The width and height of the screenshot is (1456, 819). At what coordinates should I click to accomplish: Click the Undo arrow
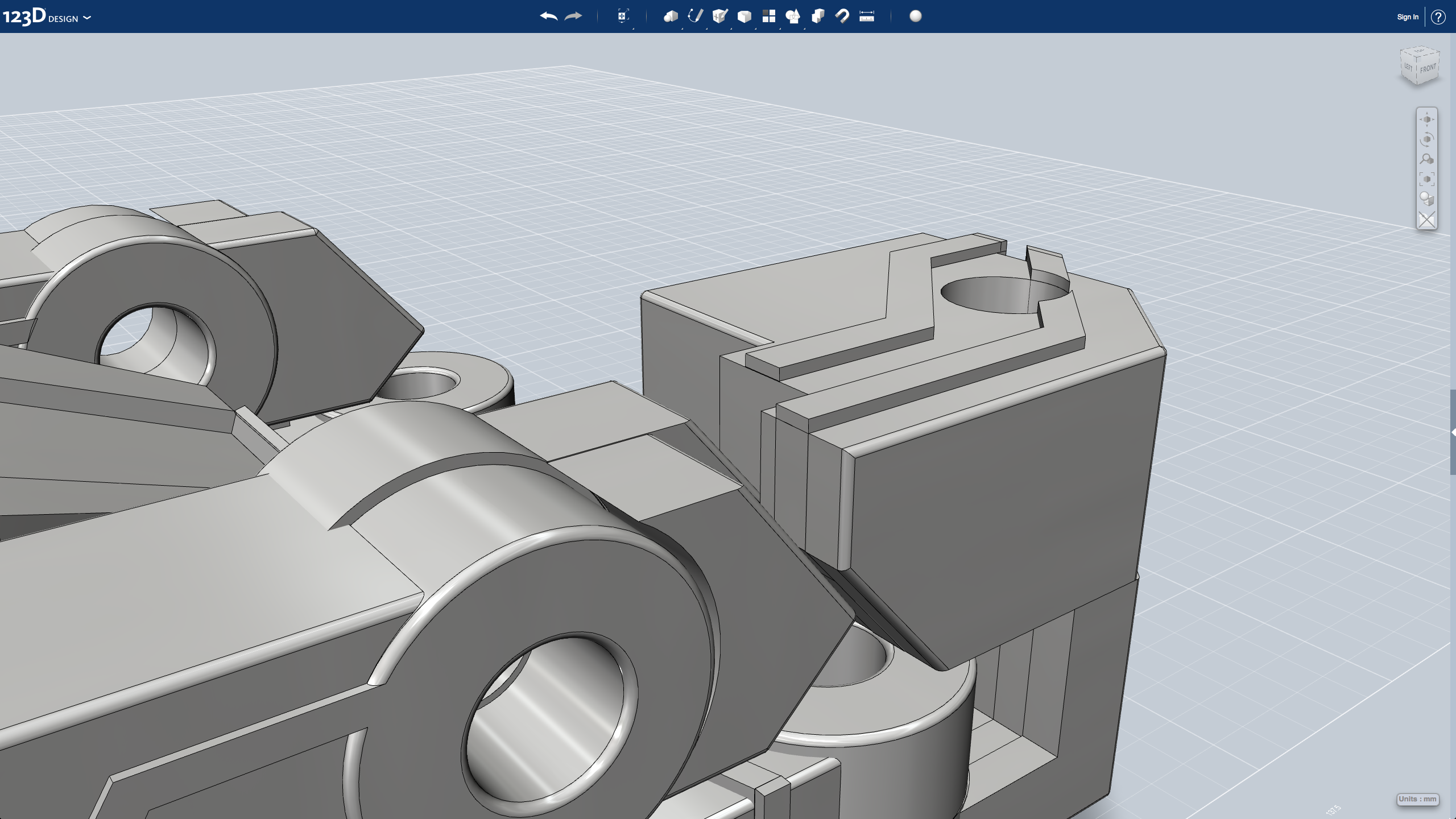pyautogui.click(x=548, y=16)
